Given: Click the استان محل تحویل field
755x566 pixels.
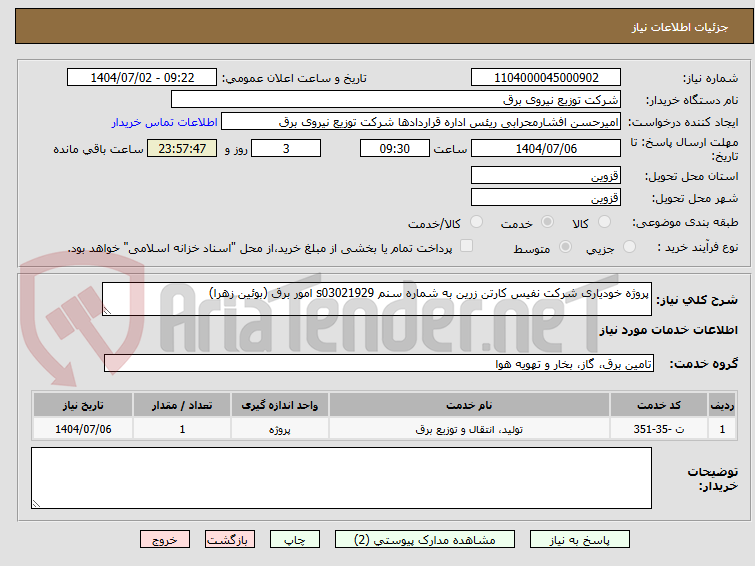Looking at the screenshot, I should [546, 176].
